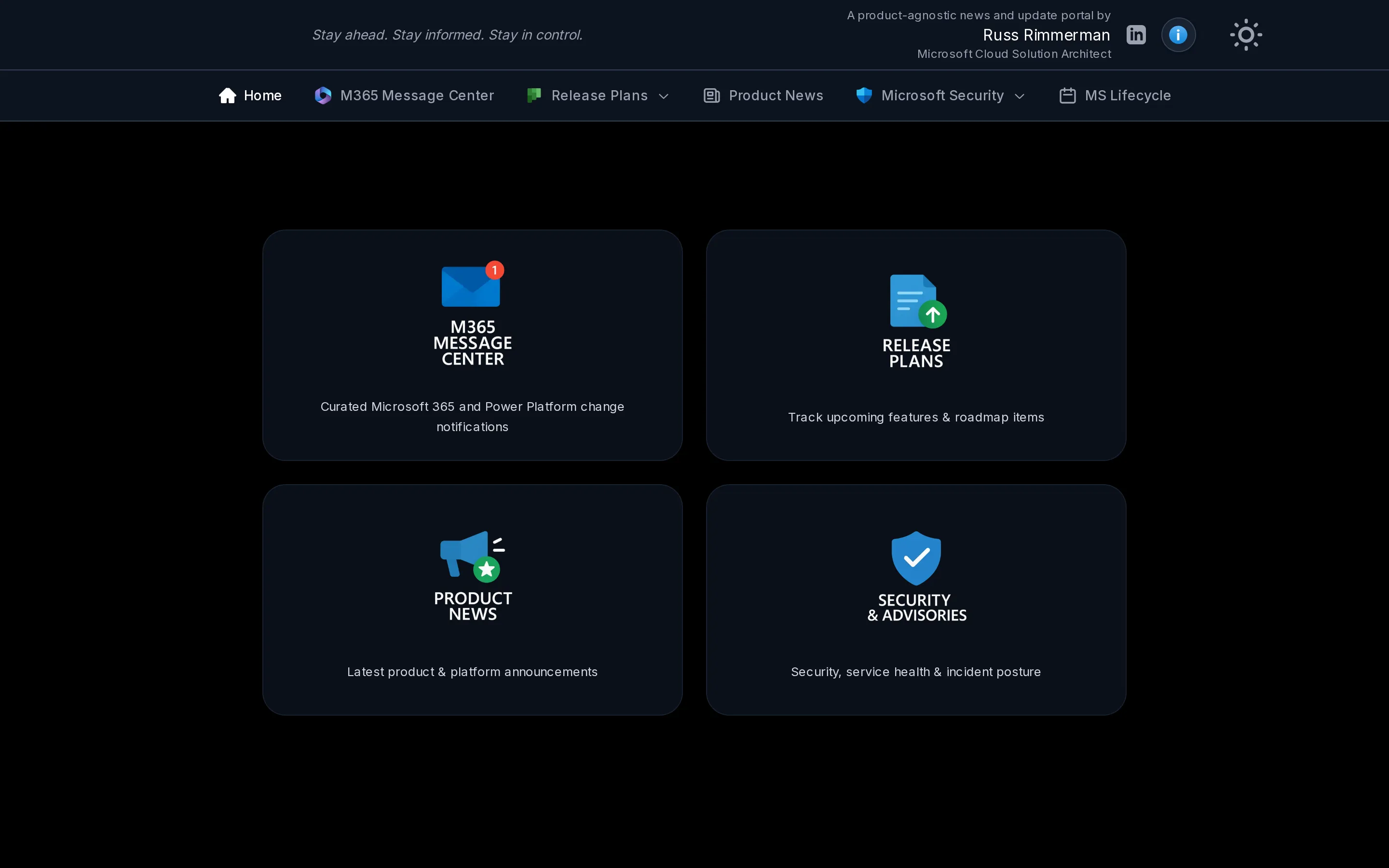Open the Microsoft Security nav menu

(941, 95)
